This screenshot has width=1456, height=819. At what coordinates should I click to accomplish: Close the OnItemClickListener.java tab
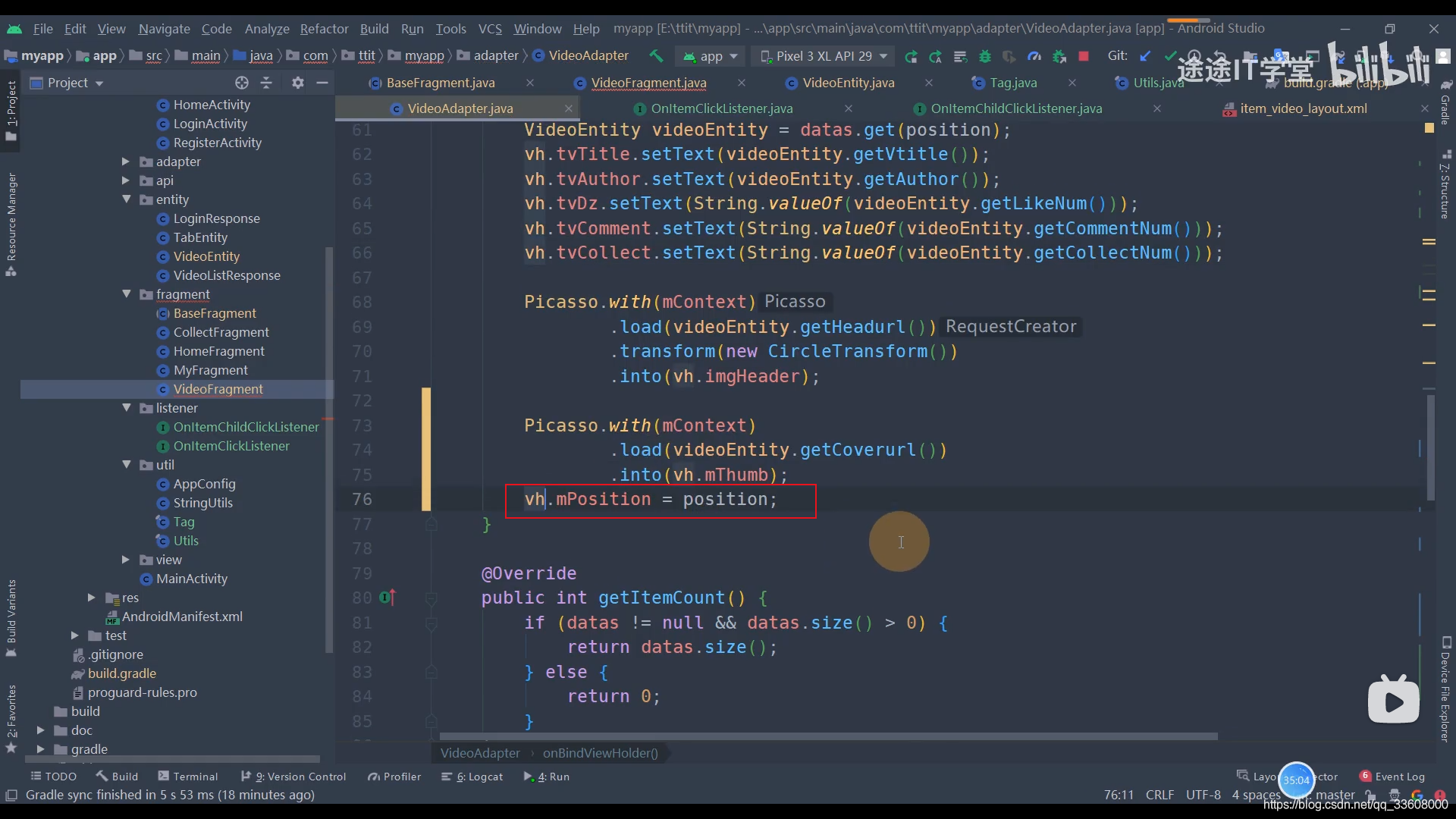click(849, 108)
